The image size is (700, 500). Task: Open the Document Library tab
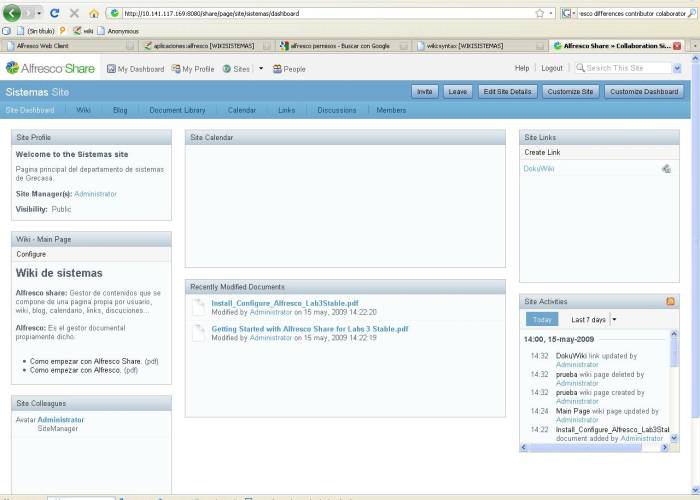coord(177,110)
